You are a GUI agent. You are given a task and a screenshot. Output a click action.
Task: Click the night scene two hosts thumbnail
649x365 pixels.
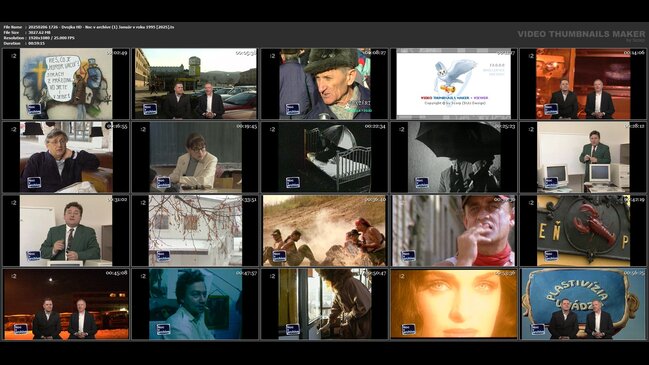click(66, 304)
